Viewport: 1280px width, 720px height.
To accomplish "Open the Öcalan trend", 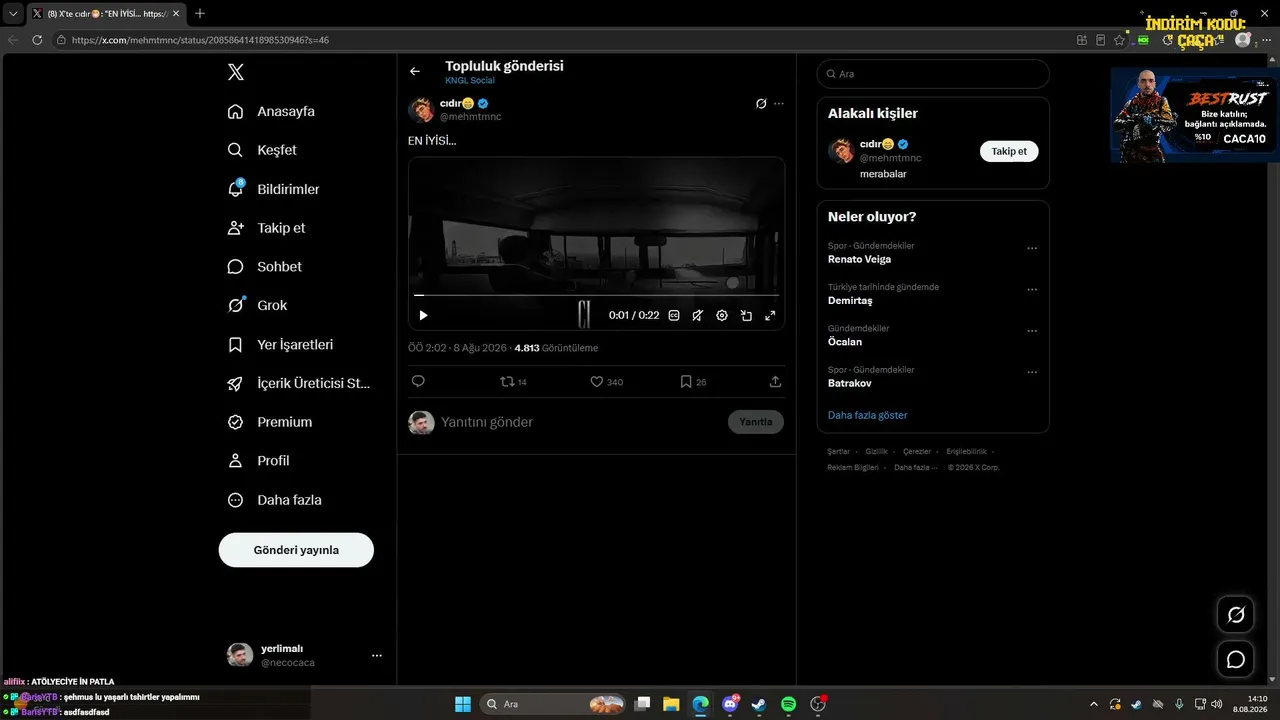I will tap(845, 342).
